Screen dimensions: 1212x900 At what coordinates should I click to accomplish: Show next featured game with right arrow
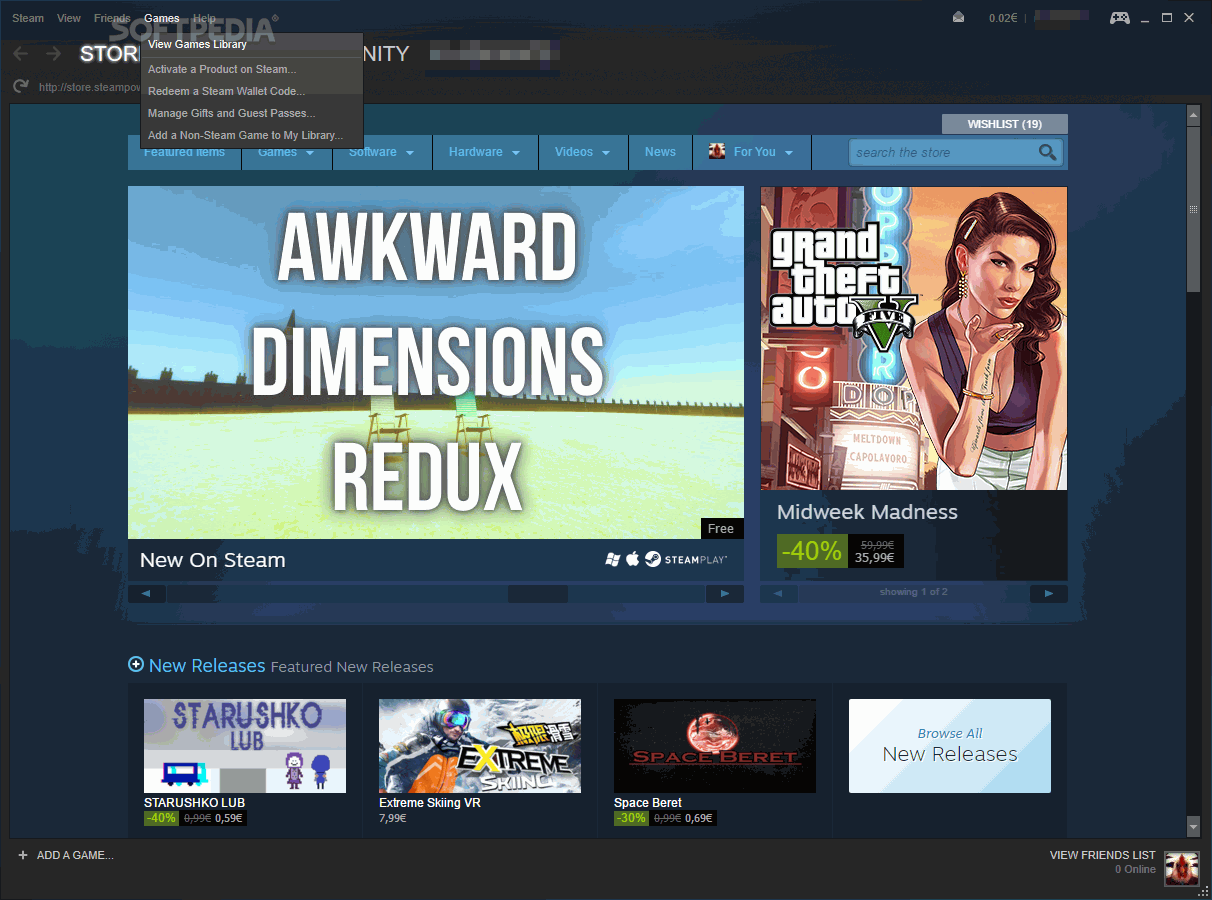click(x=725, y=594)
